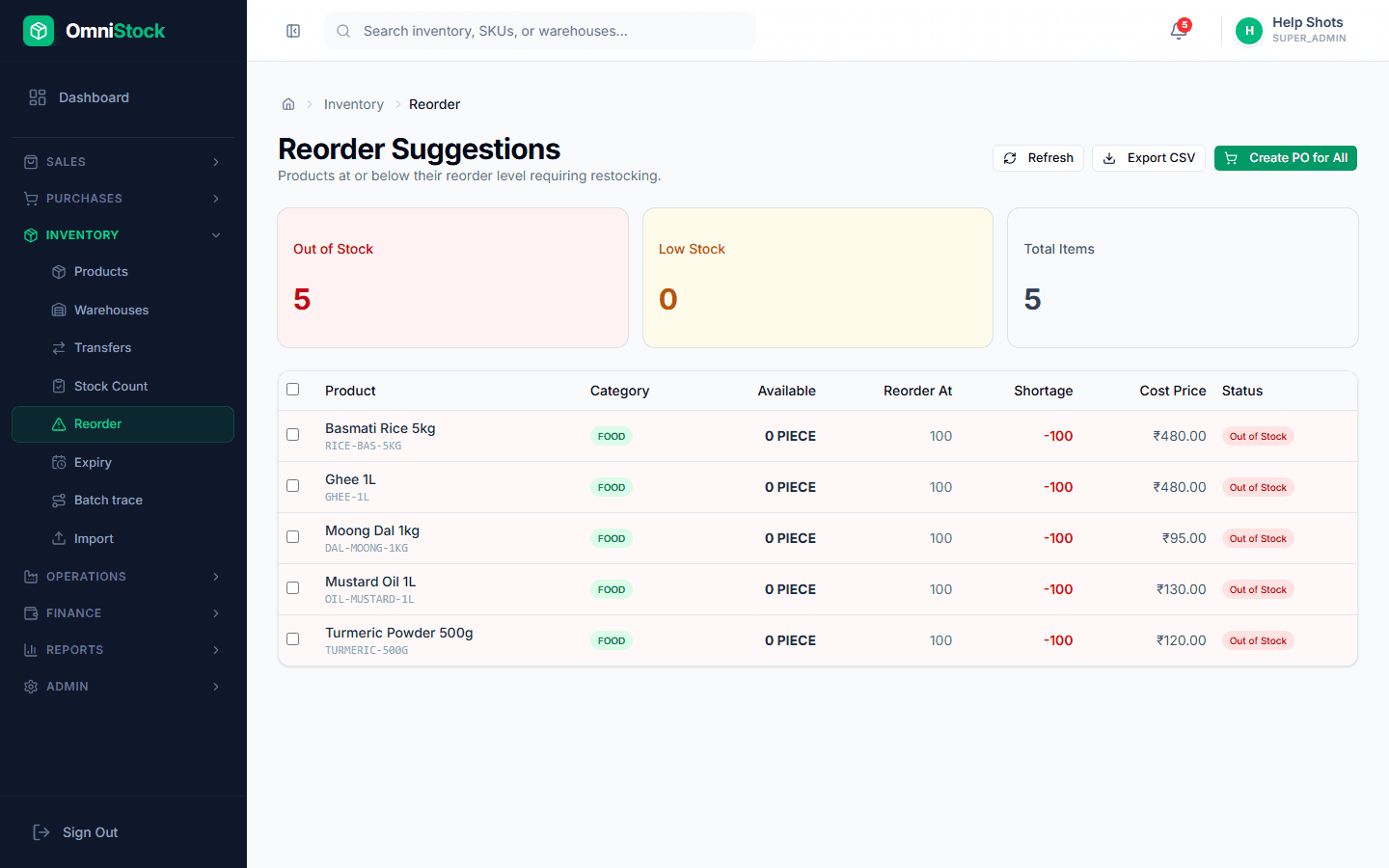This screenshot has width=1389, height=868.
Task: Click Out of Stock badge for Ghee 1L
Action: (x=1258, y=487)
